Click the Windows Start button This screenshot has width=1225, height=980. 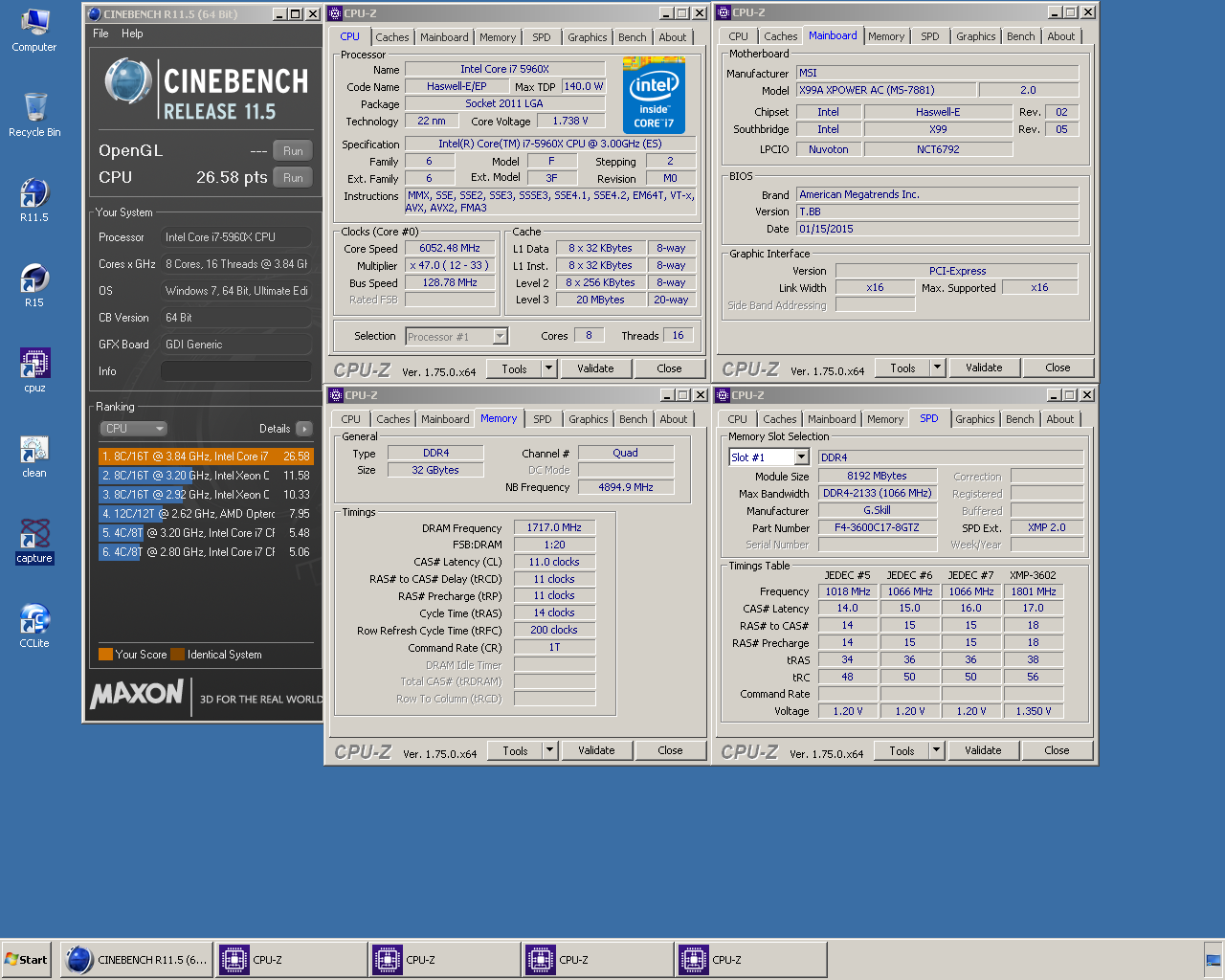(x=26, y=960)
